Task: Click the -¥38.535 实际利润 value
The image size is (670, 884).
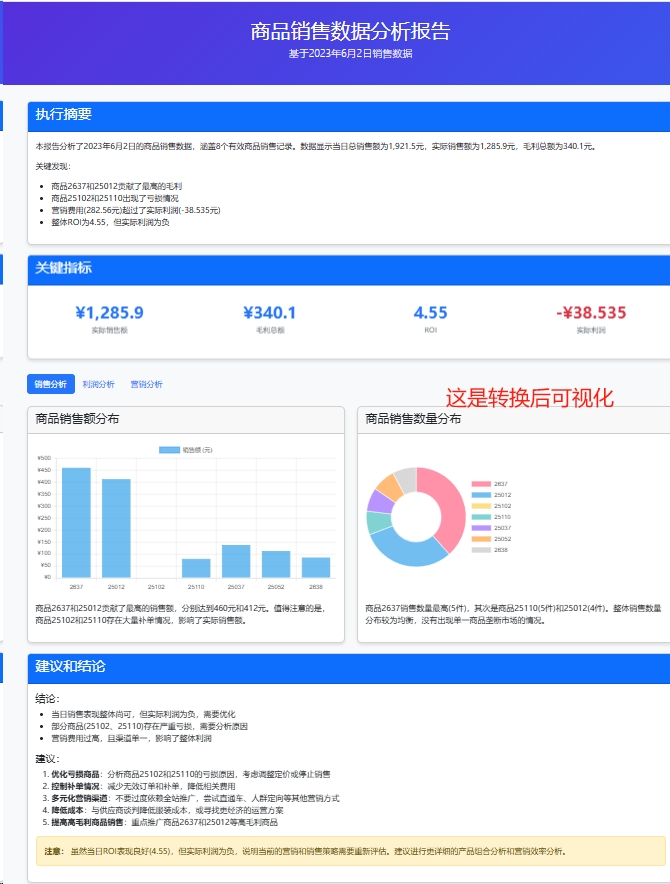Action: click(591, 313)
